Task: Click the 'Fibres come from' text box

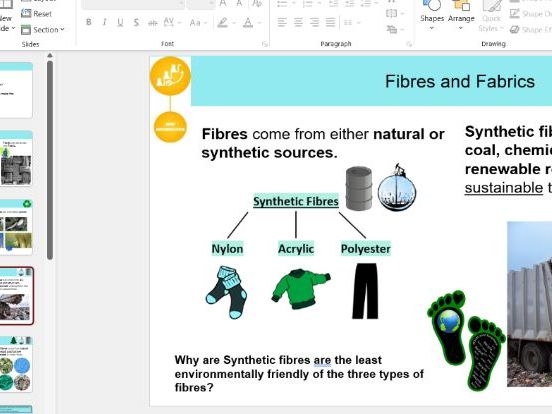Action: coord(323,143)
